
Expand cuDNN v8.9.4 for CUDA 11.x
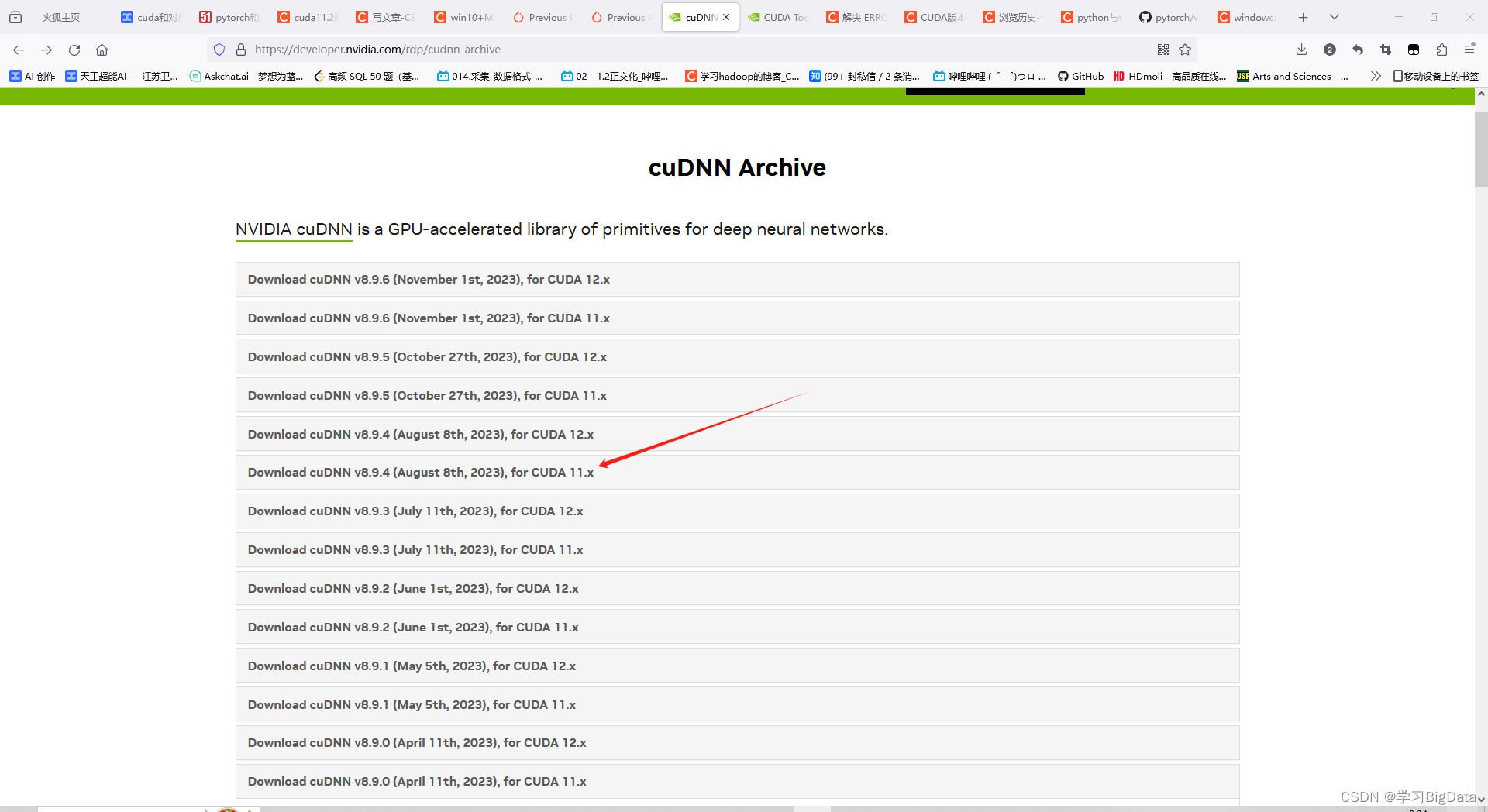point(737,473)
